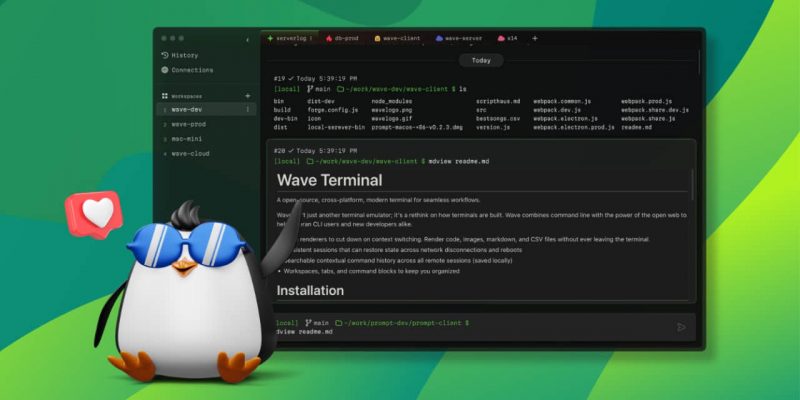The height and width of the screenshot is (400, 800).
Task: Click 'webpack.common.js' in ls output
Action: pyautogui.click(x=562, y=102)
